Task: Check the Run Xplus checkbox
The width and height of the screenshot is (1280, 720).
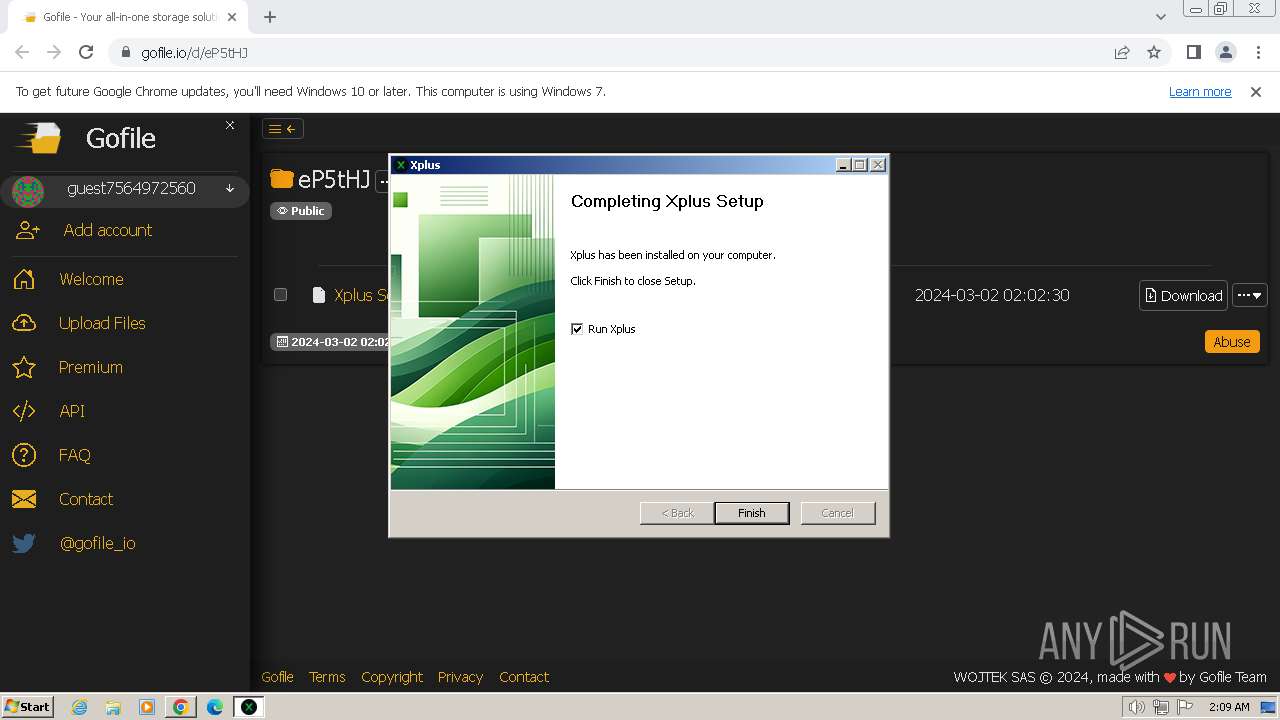Action: [x=577, y=329]
